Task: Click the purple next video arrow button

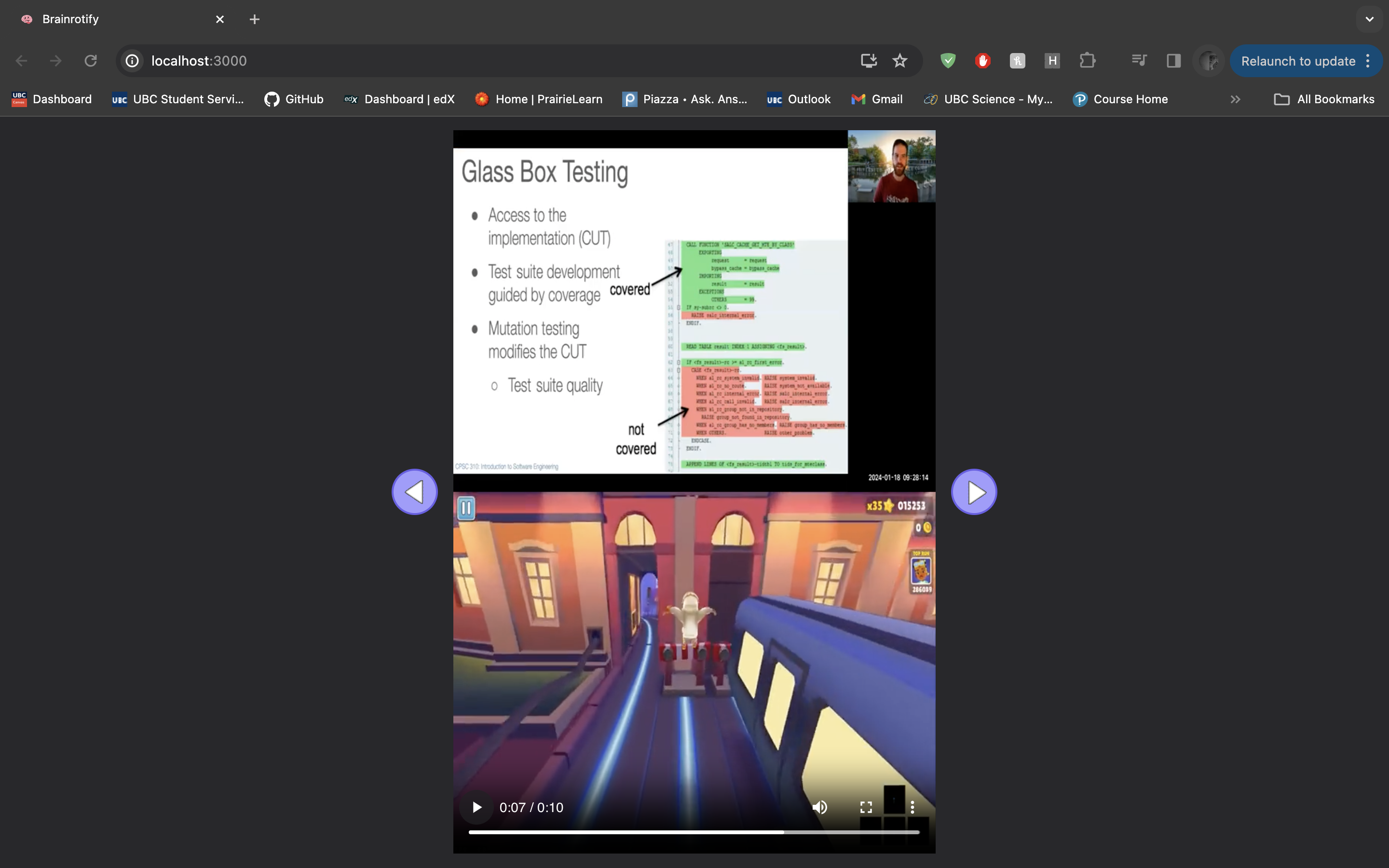Action: (973, 492)
